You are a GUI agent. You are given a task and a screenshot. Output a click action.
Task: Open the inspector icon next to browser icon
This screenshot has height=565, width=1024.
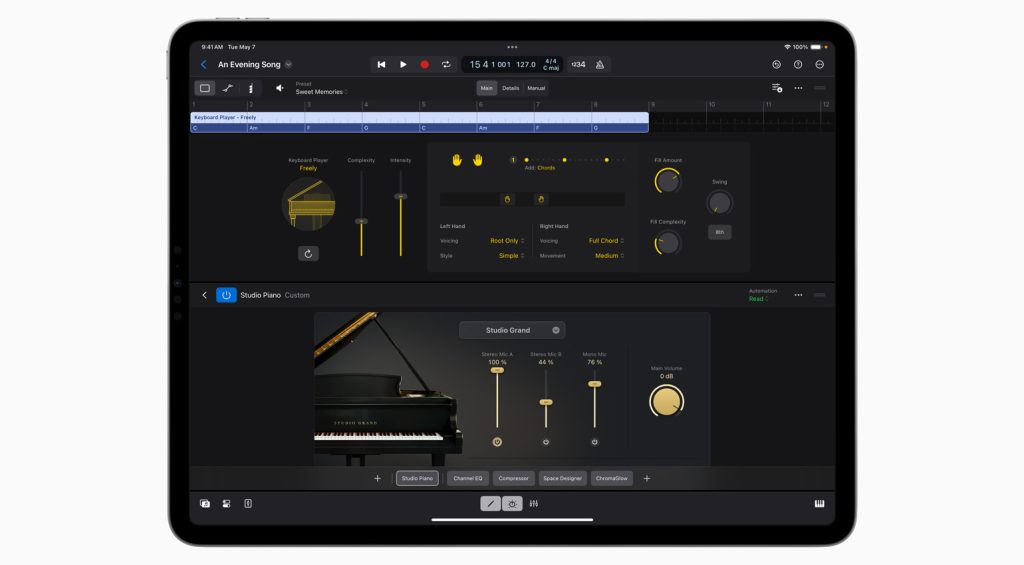[x=226, y=504]
